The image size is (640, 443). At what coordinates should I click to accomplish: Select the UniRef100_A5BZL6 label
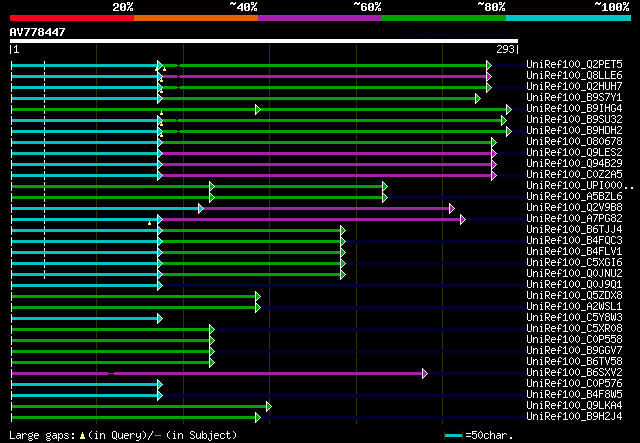(x=574, y=197)
